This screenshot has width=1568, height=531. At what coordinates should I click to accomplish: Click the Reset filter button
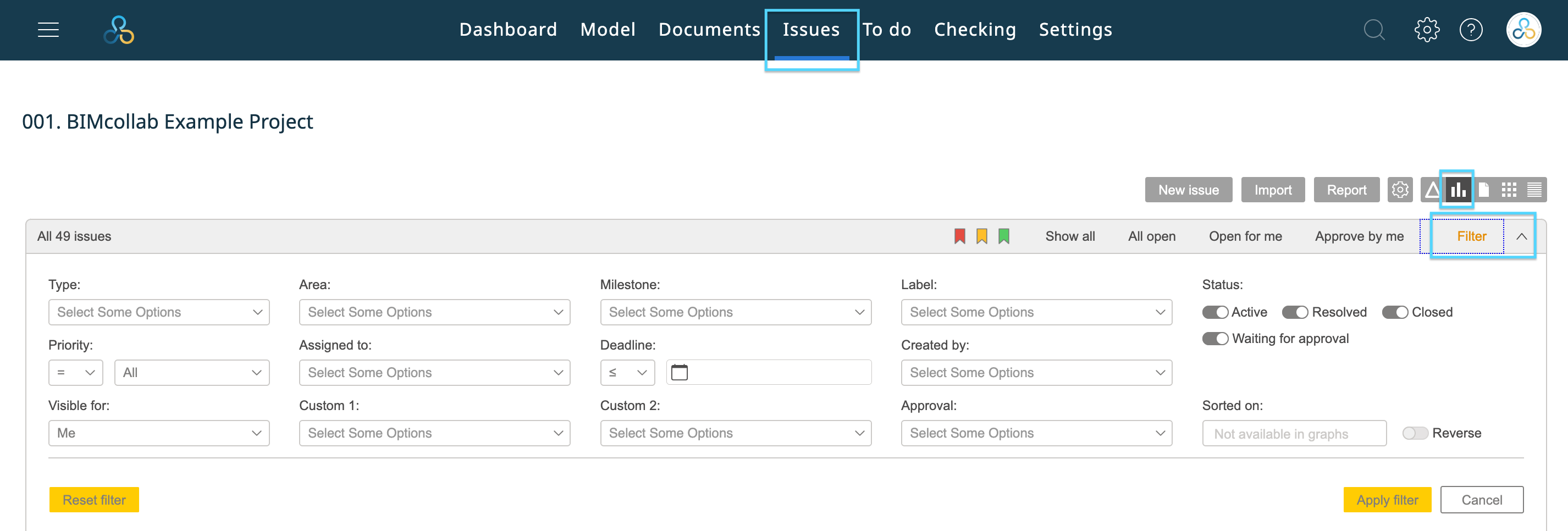coord(95,499)
